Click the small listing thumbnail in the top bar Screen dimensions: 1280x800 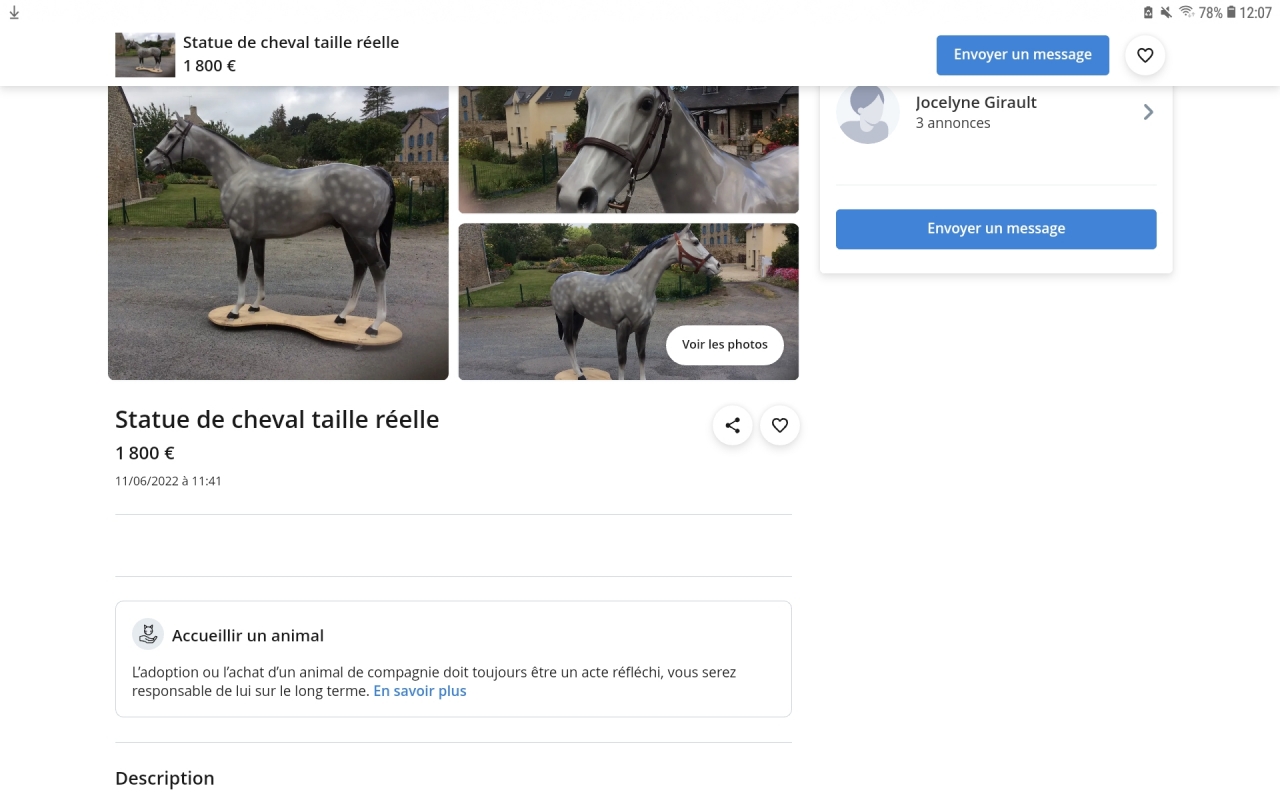(145, 55)
